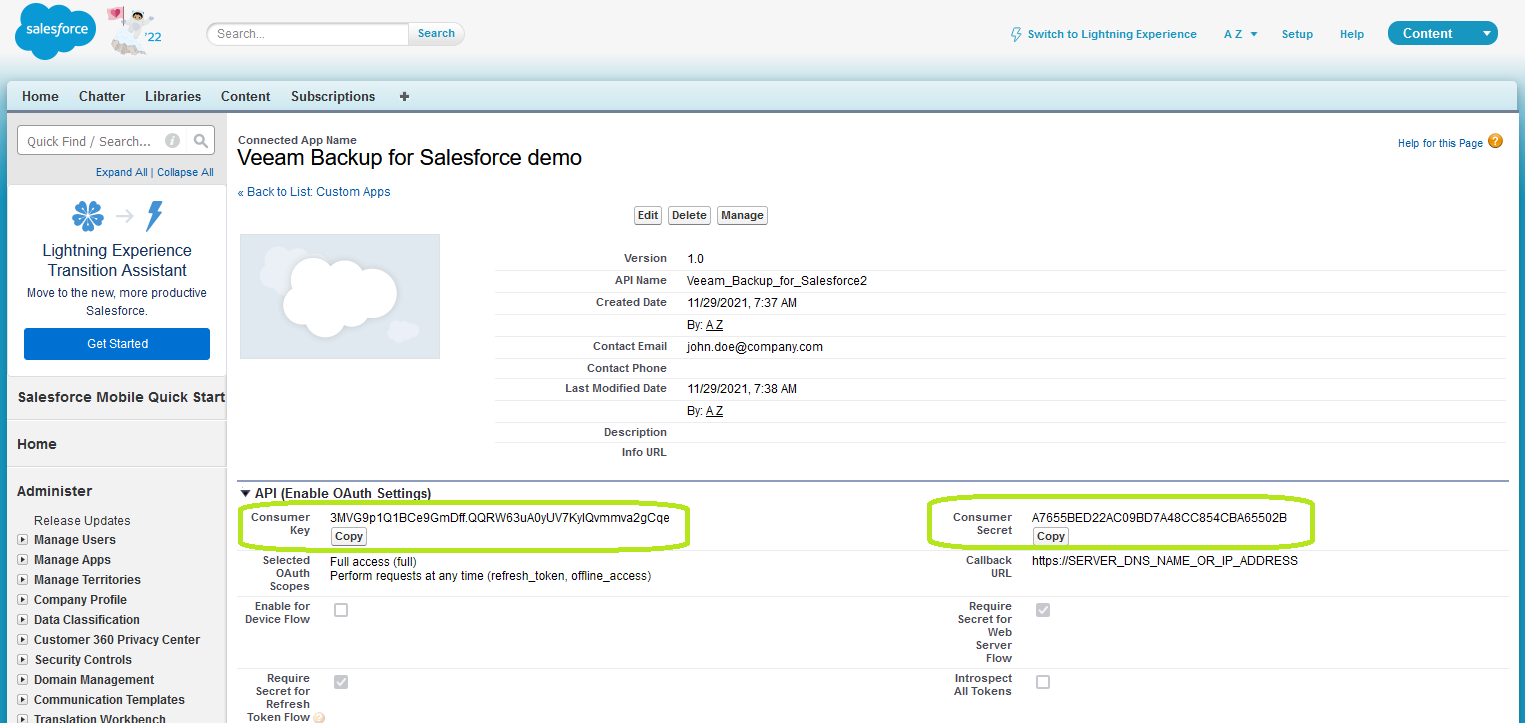Expand the Manage Users tree node

(23, 540)
